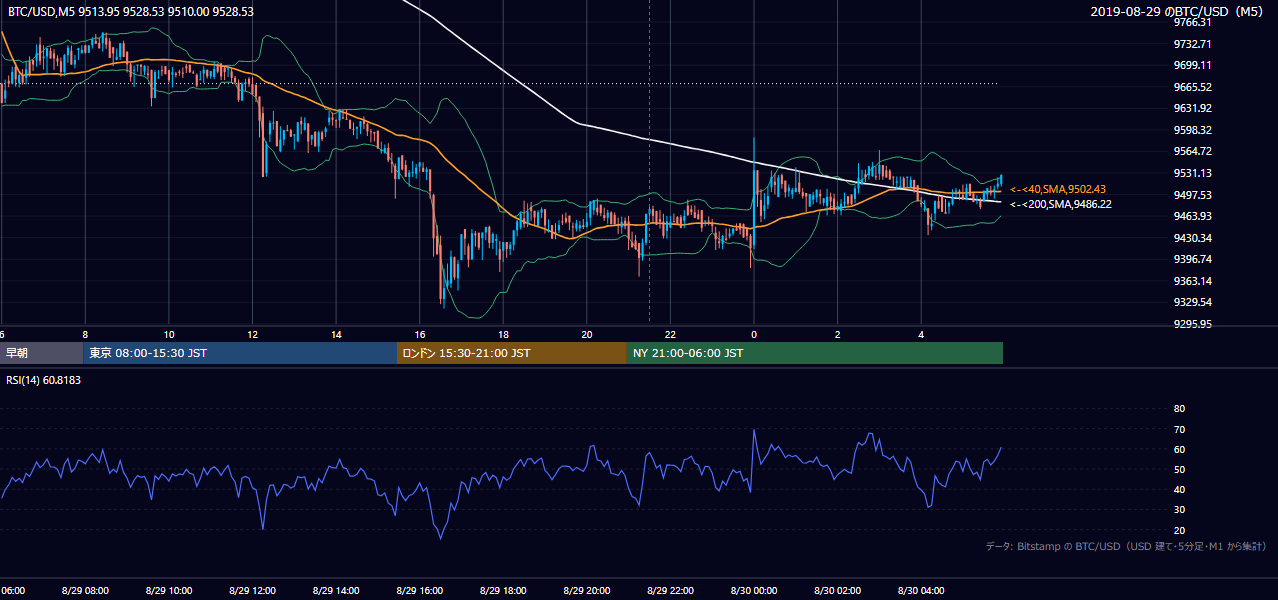
Task: Click midnight hour label 0 under price chart
Action: pos(753,334)
